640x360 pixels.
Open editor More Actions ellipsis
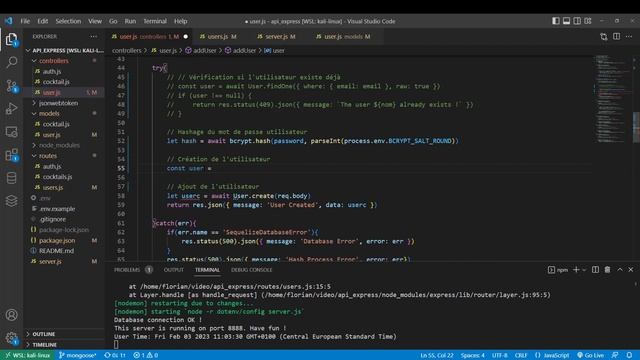coord(629,37)
